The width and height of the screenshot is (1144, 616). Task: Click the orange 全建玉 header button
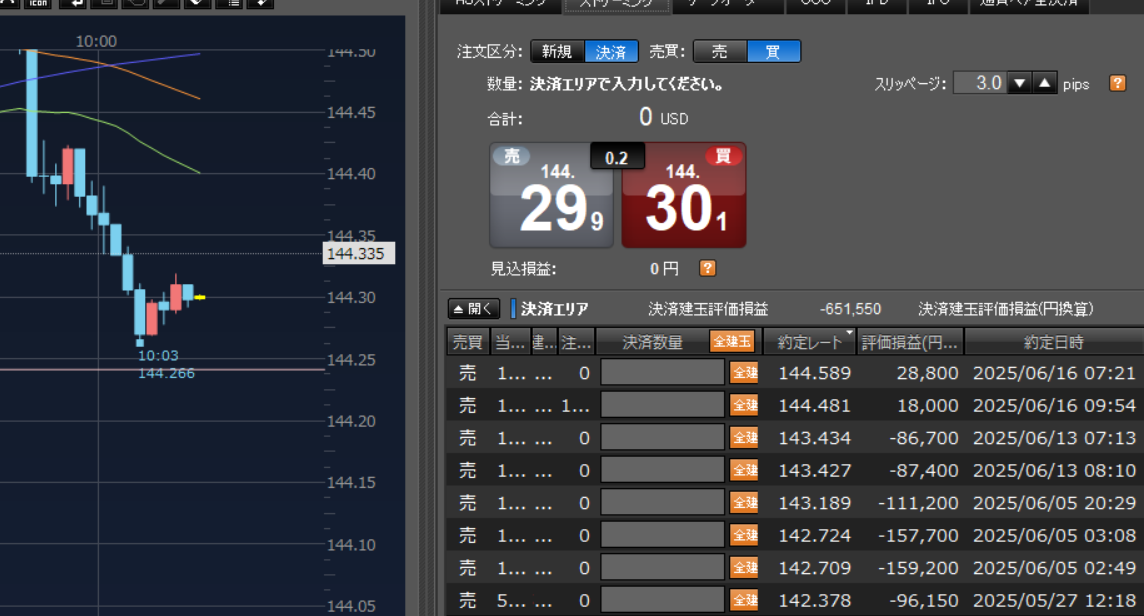(732, 342)
